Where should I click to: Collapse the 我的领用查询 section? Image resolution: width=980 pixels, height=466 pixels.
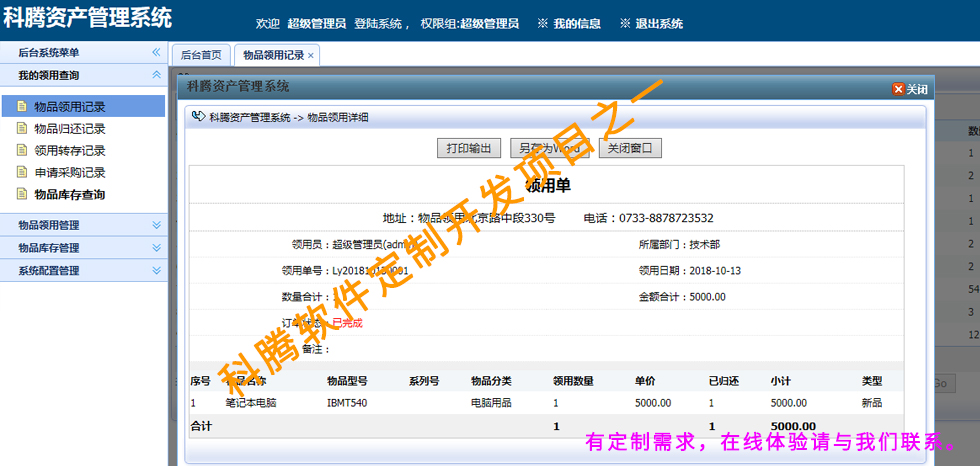(156, 75)
